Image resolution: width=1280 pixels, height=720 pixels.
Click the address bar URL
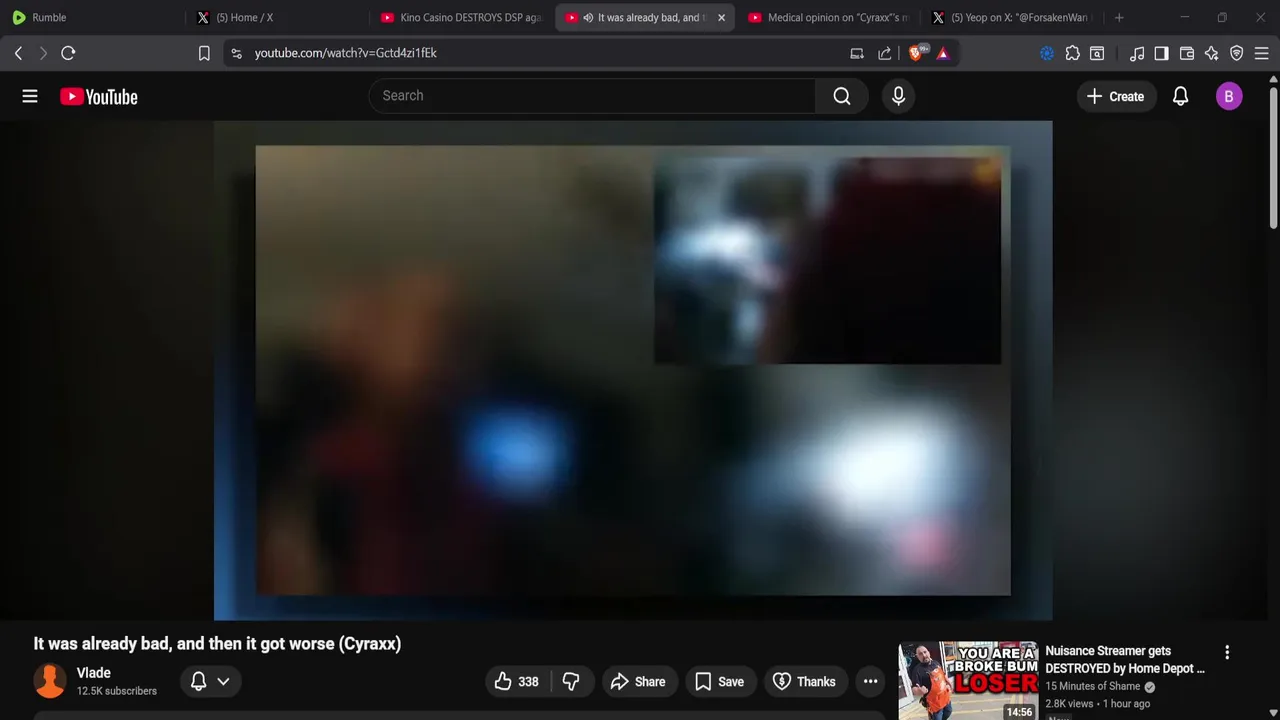tap(346, 53)
